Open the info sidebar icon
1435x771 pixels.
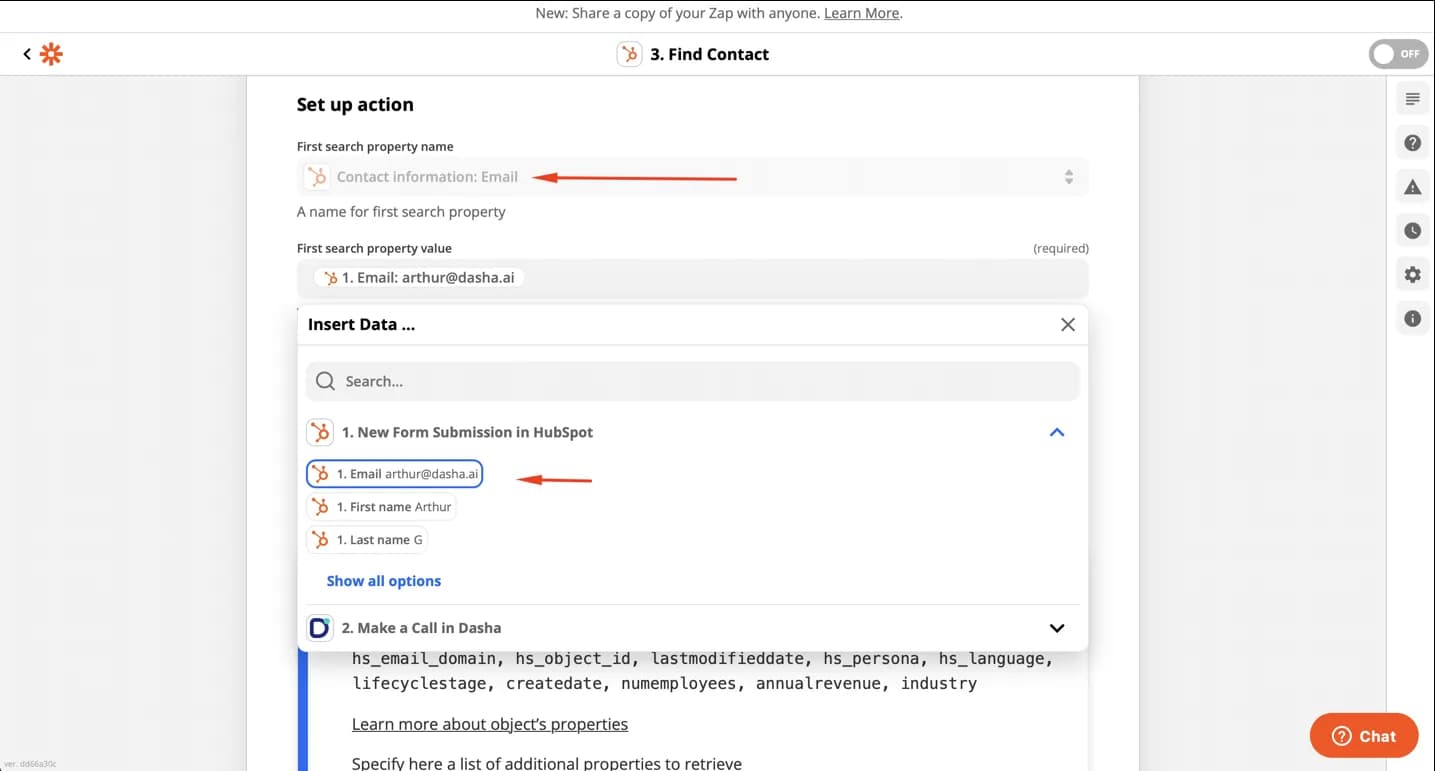click(x=1412, y=319)
